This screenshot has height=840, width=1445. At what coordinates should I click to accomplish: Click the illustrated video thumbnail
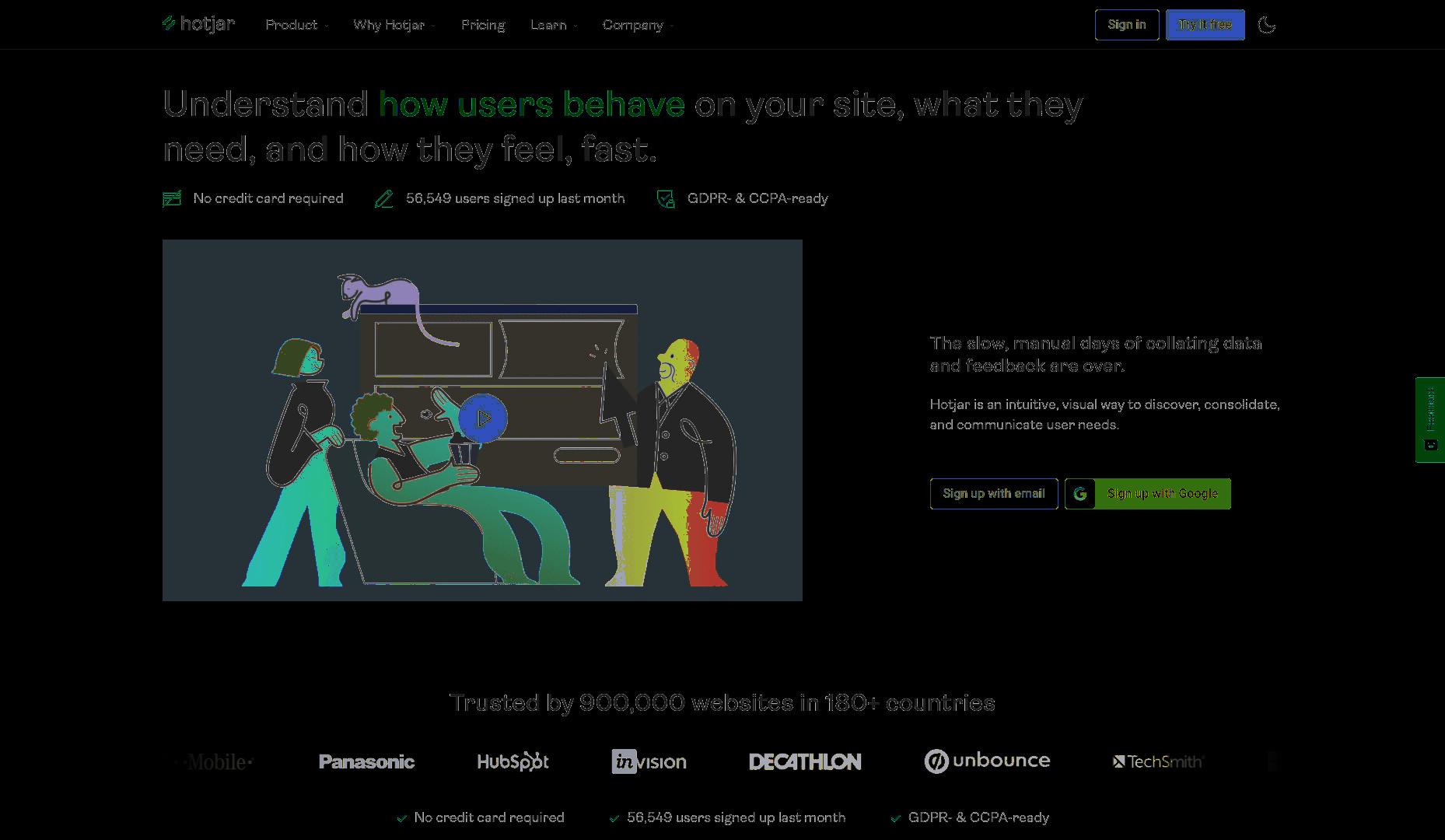482,420
